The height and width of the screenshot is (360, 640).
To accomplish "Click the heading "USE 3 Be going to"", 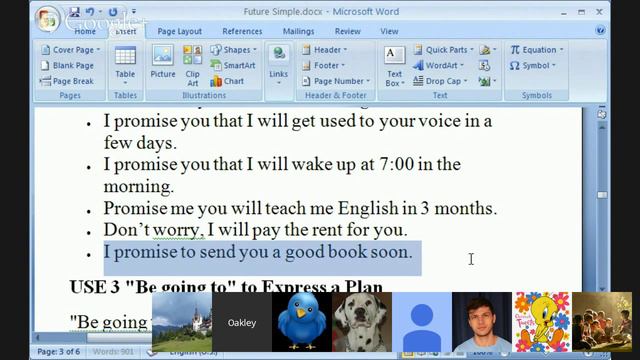I will coord(226,287).
